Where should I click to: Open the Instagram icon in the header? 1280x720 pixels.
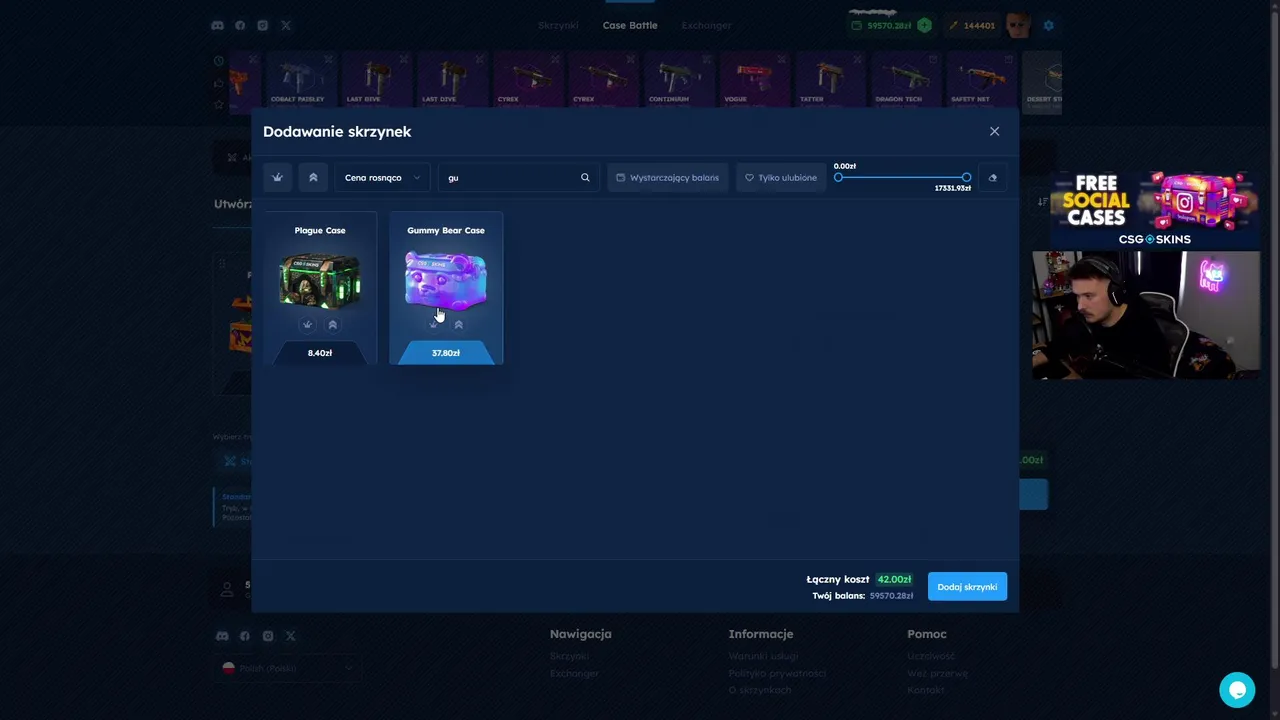[263, 25]
